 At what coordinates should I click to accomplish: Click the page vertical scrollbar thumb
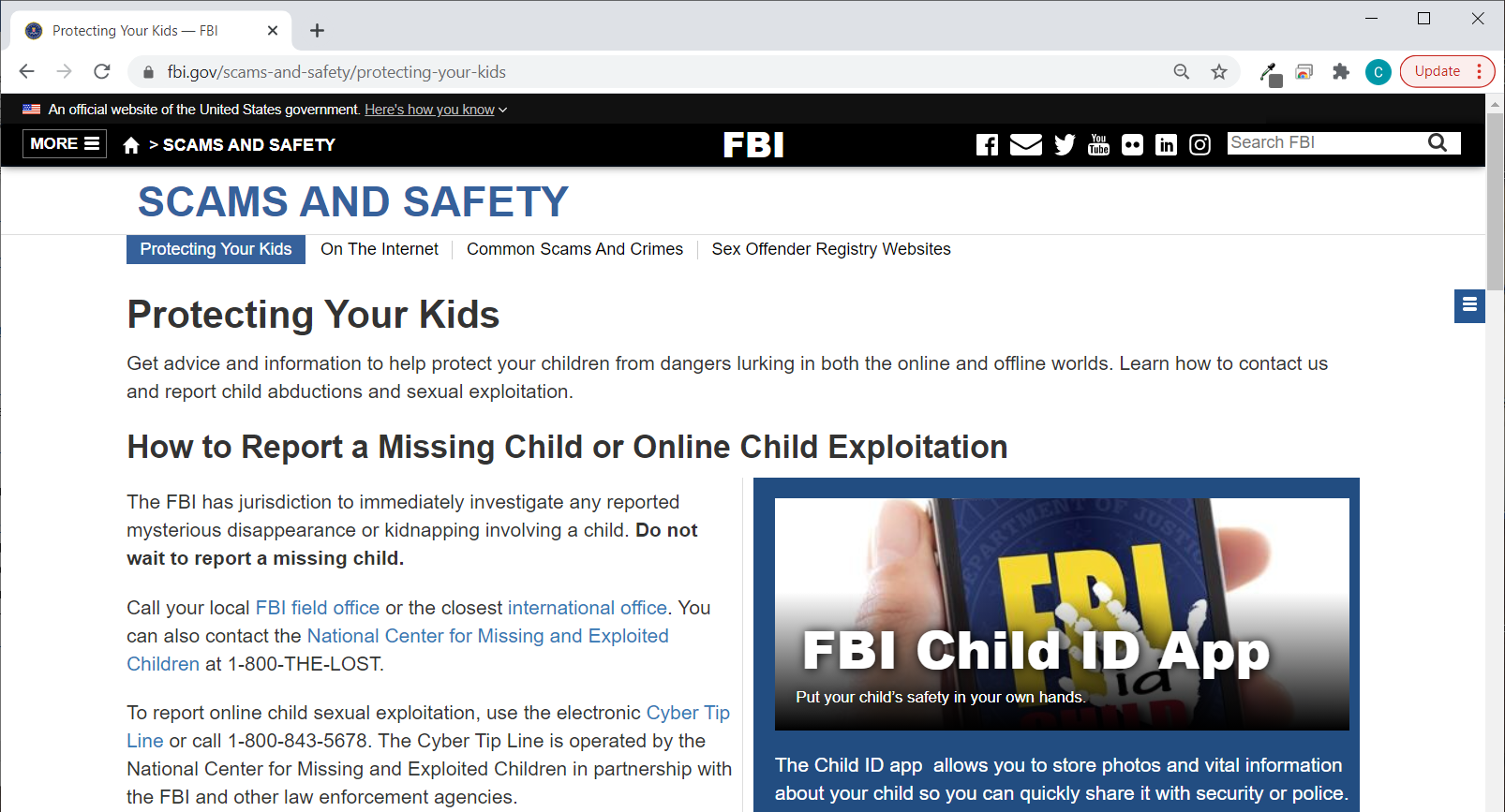1496,201
